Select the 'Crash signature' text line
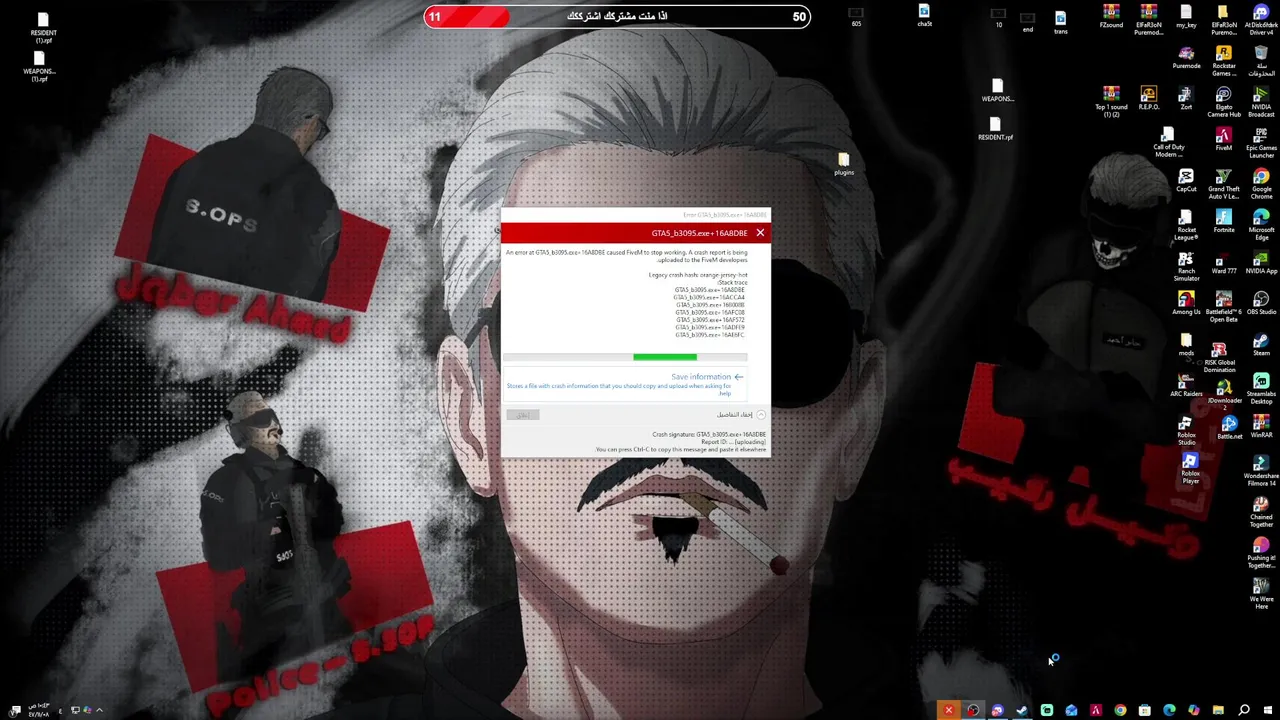Viewport: 1280px width, 720px height. (x=709, y=434)
